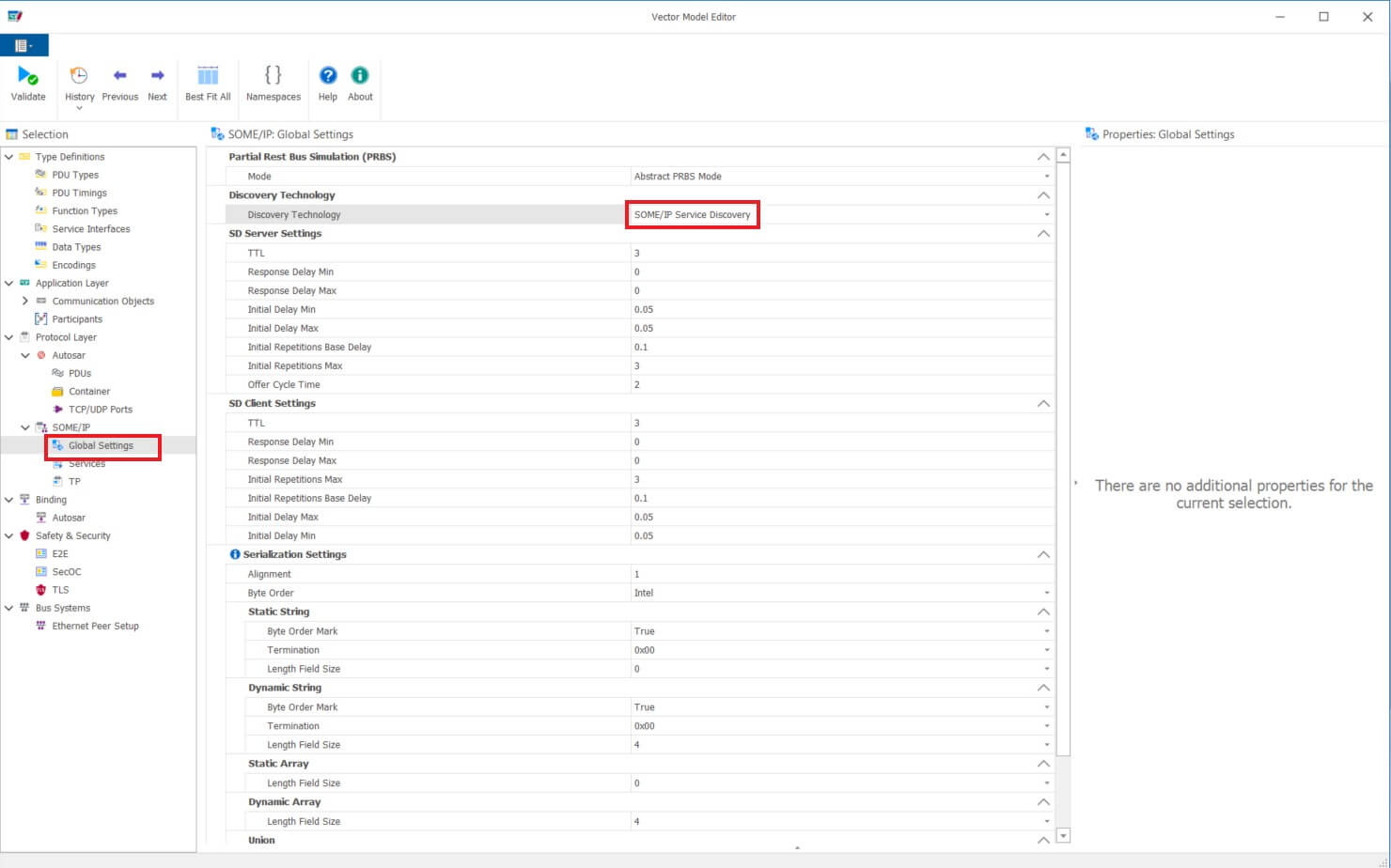Click the Next arrow icon
This screenshot has height=868, width=1391.
click(157, 76)
